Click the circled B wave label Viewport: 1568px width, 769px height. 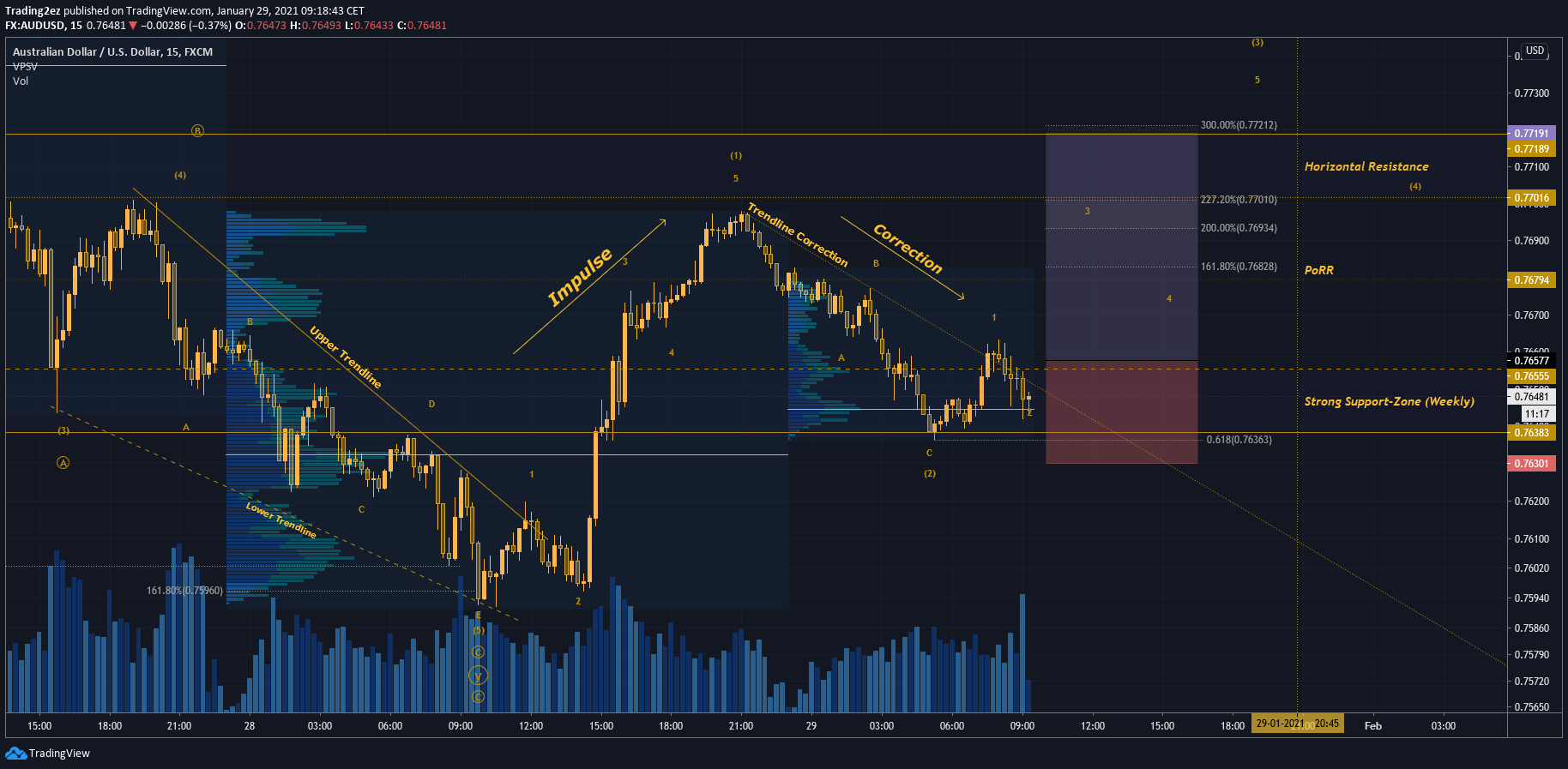pos(197,131)
